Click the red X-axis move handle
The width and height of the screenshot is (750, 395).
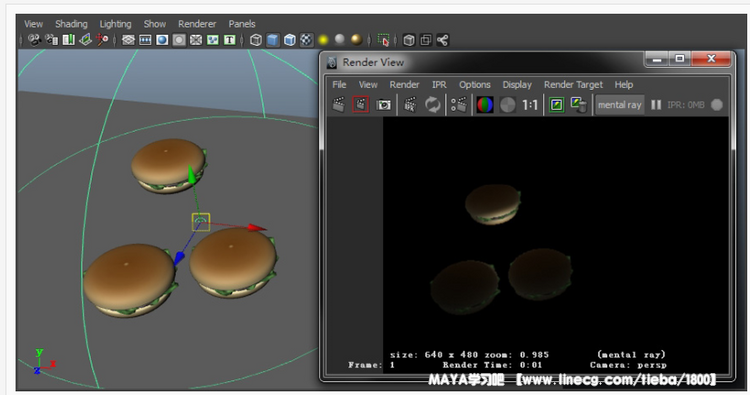click(257, 228)
